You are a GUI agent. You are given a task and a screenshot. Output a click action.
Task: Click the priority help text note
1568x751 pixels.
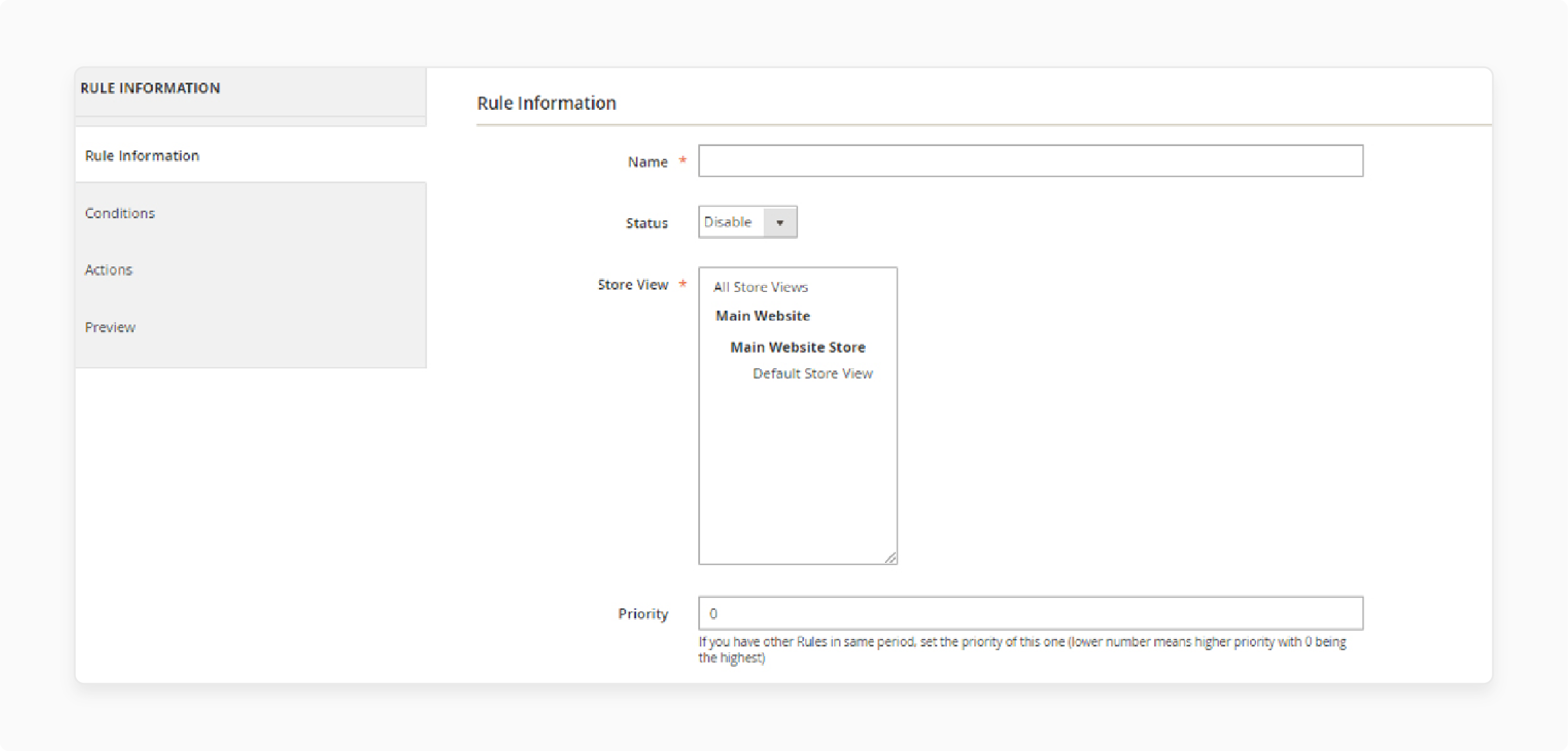1022,650
